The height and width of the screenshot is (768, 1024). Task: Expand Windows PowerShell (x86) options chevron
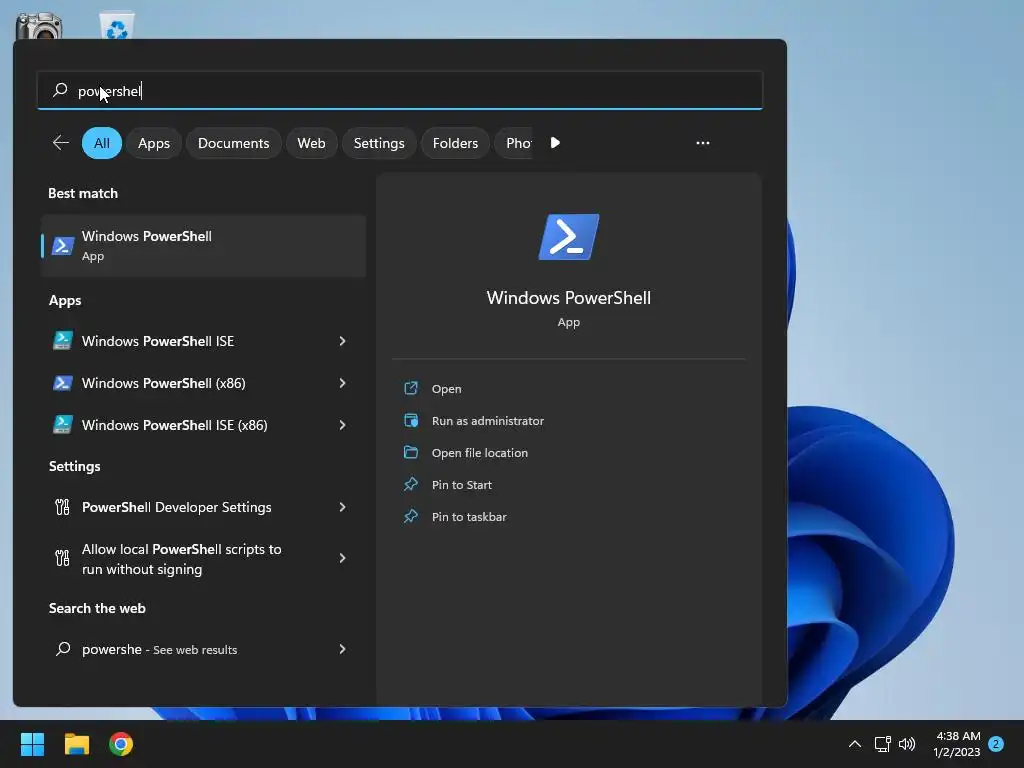[342, 383]
